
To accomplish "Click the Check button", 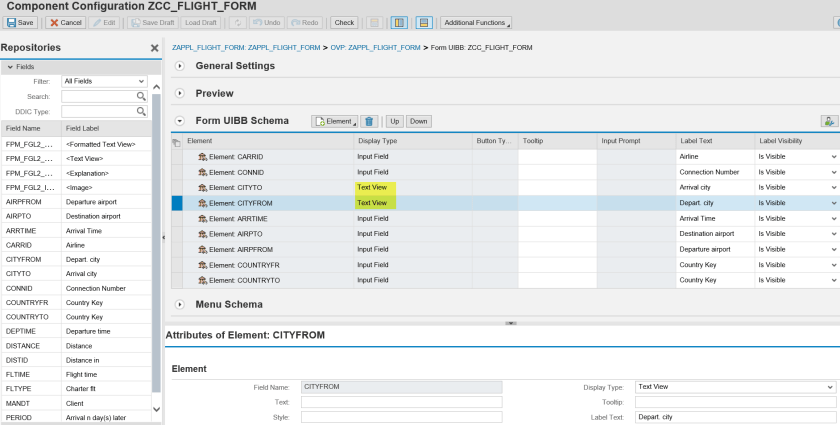I will (344, 22).
